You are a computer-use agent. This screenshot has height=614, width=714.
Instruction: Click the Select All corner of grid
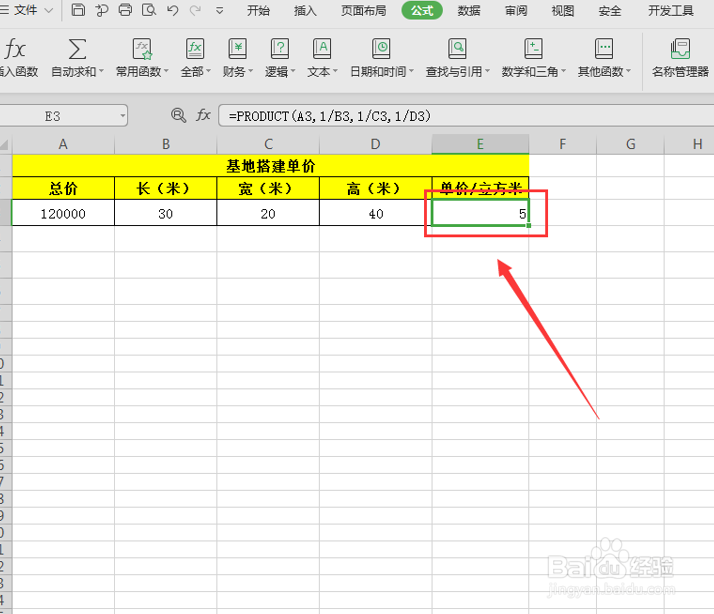[5, 145]
